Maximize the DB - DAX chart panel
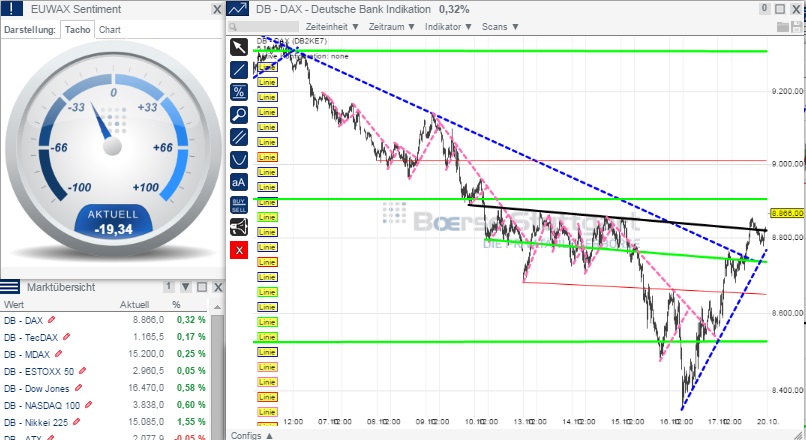The width and height of the screenshot is (806, 440). click(x=780, y=9)
